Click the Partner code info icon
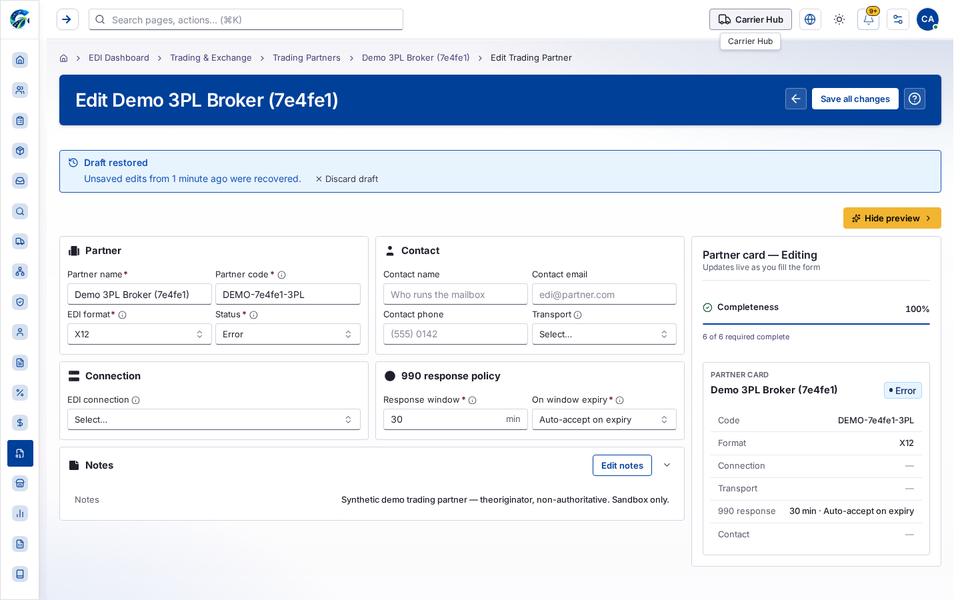The height and width of the screenshot is (600, 960). click(282, 275)
